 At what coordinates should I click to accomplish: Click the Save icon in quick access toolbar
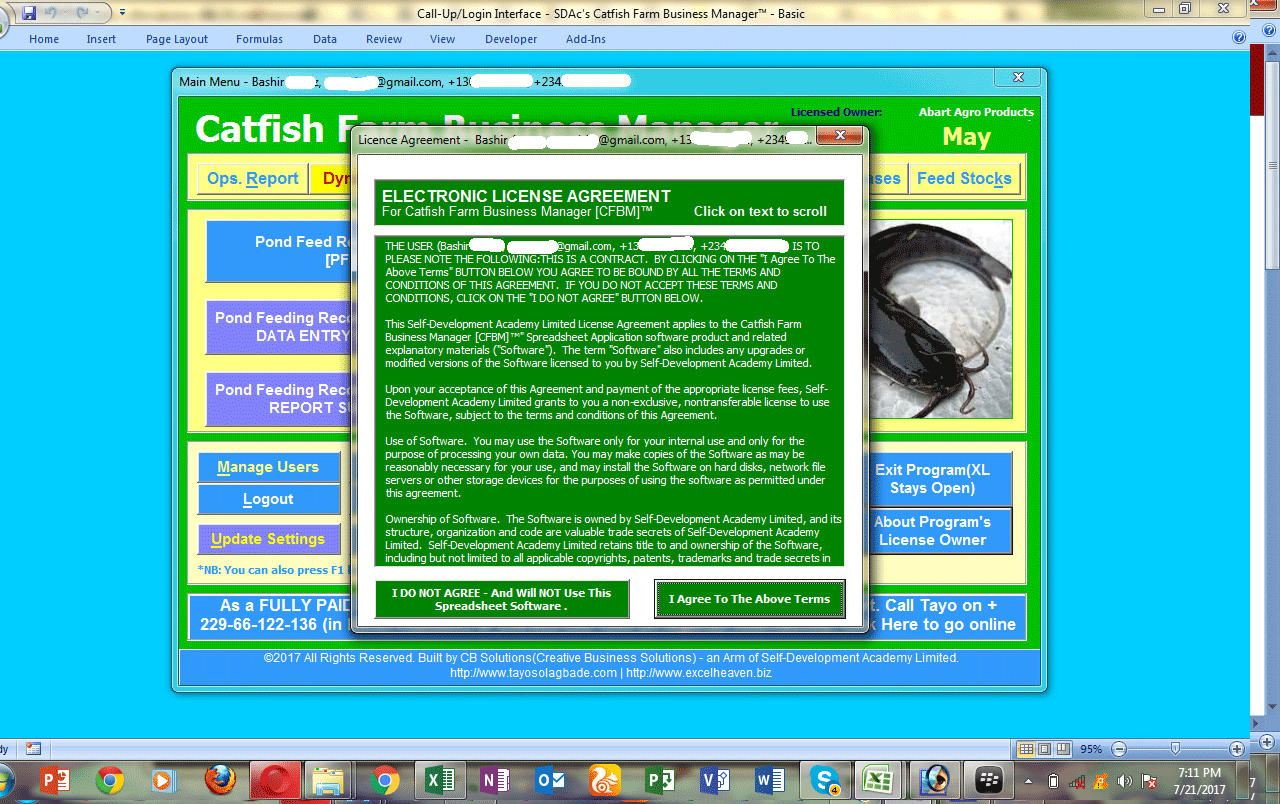pyautogui.click(x=28, y=13)
